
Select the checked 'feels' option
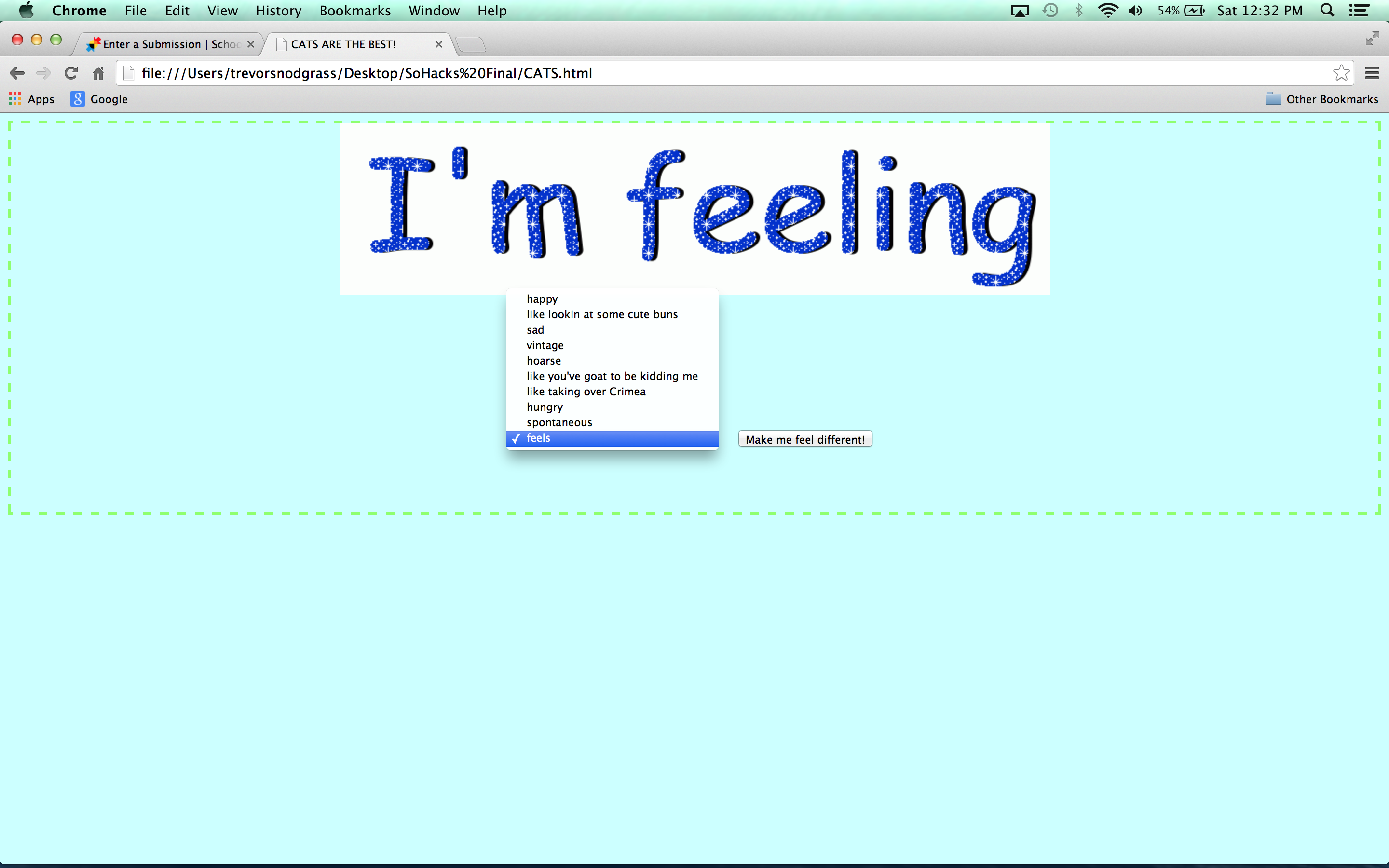(538, 438)
